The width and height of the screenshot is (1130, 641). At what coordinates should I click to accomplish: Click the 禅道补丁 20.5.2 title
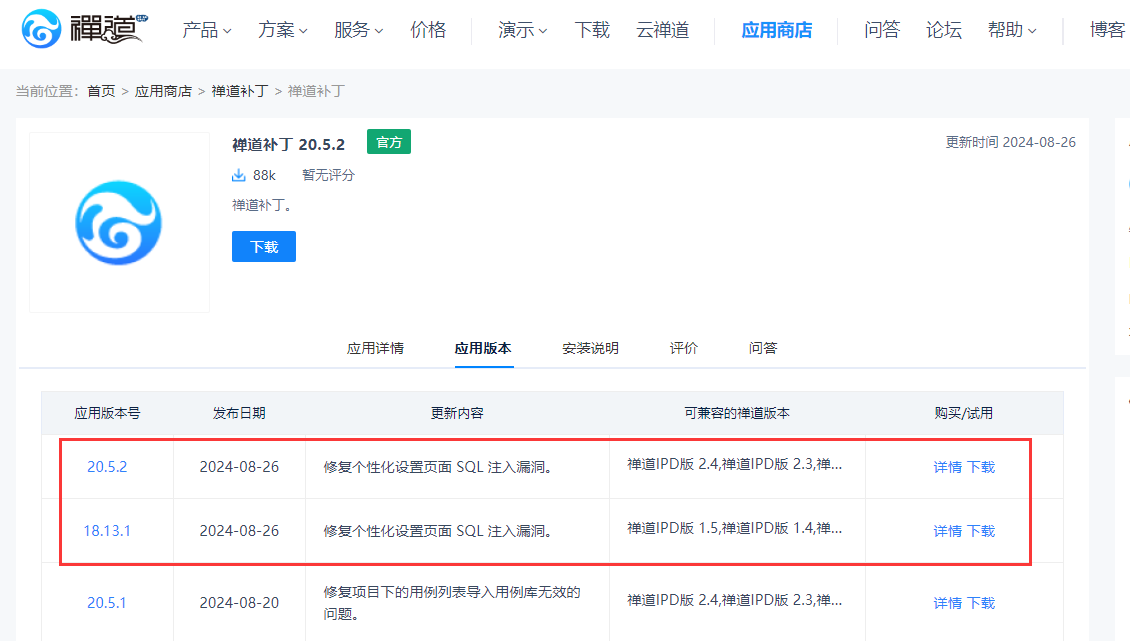tap(288, 145)
